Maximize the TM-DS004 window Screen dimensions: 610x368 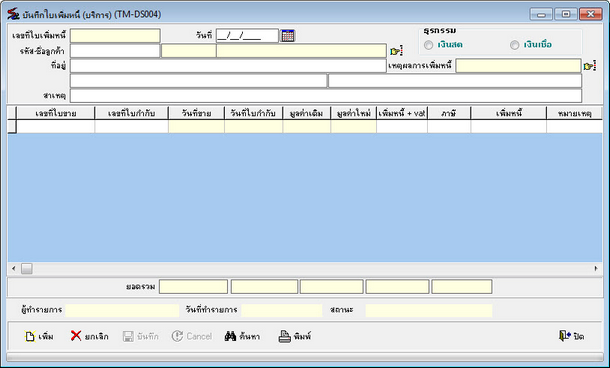tap(566, 14)
